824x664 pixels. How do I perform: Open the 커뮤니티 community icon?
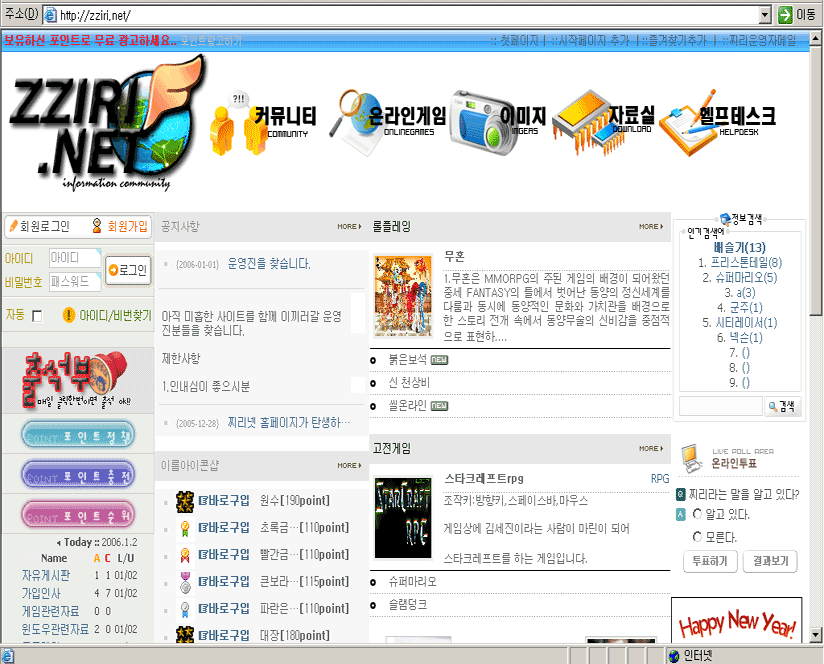232,127
